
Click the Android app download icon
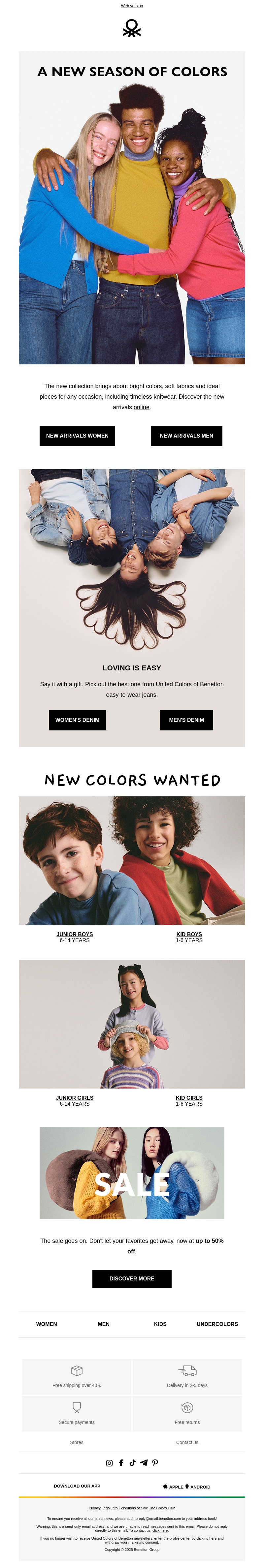click(187, 1486)
